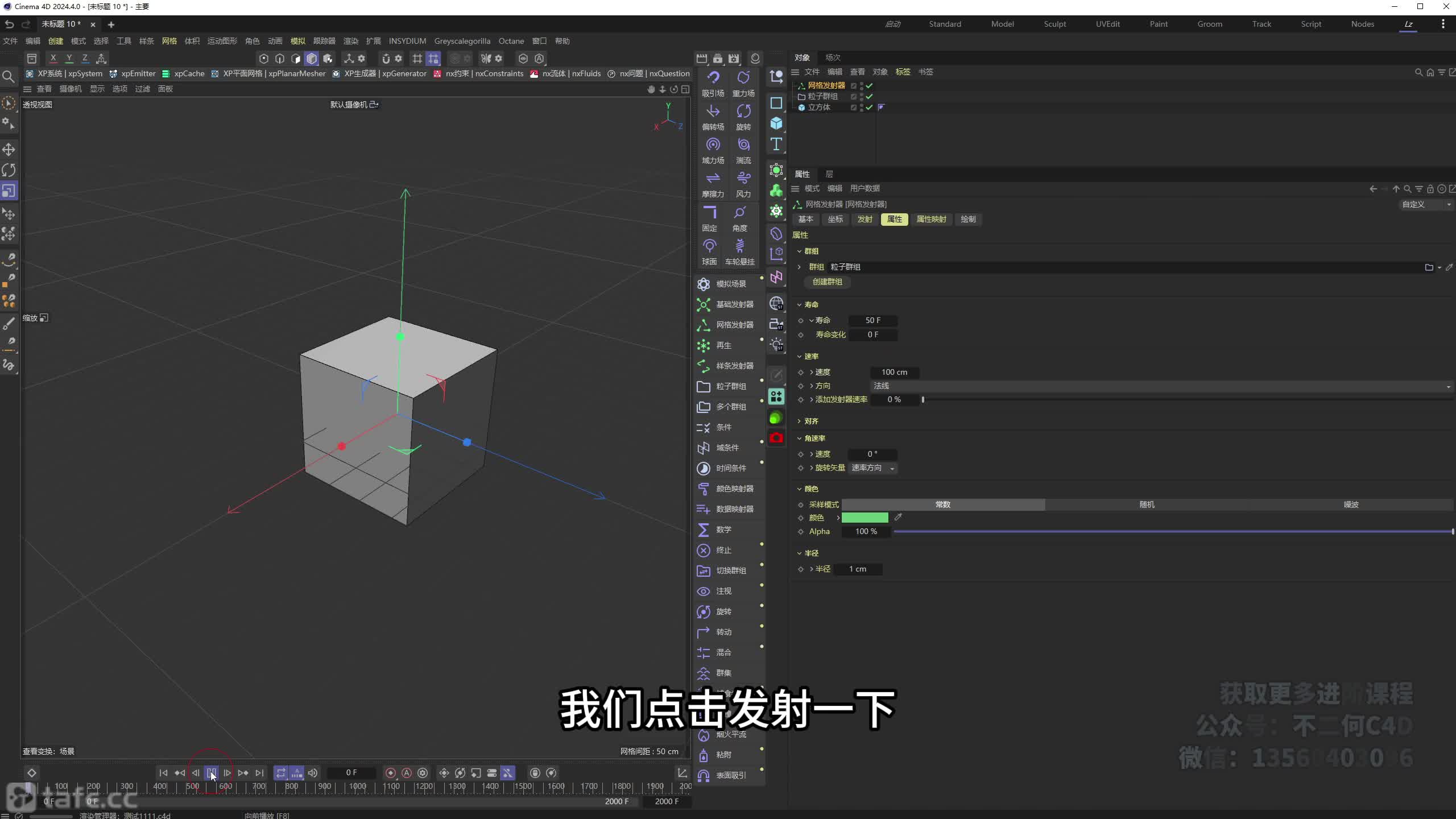Select the 风力 wind icon

(x=743, y=184)
